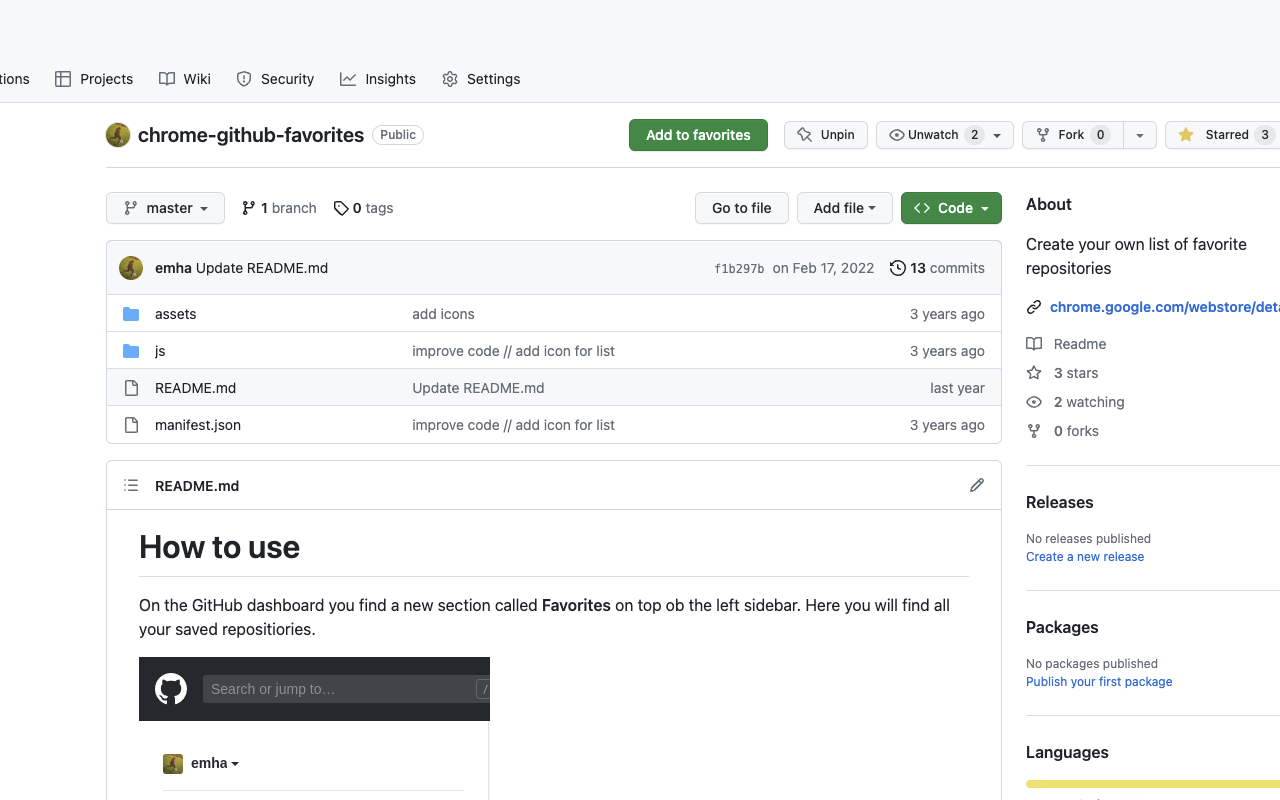
Task: Open latest commit message Update README.md
Action: tap(262, 268)
